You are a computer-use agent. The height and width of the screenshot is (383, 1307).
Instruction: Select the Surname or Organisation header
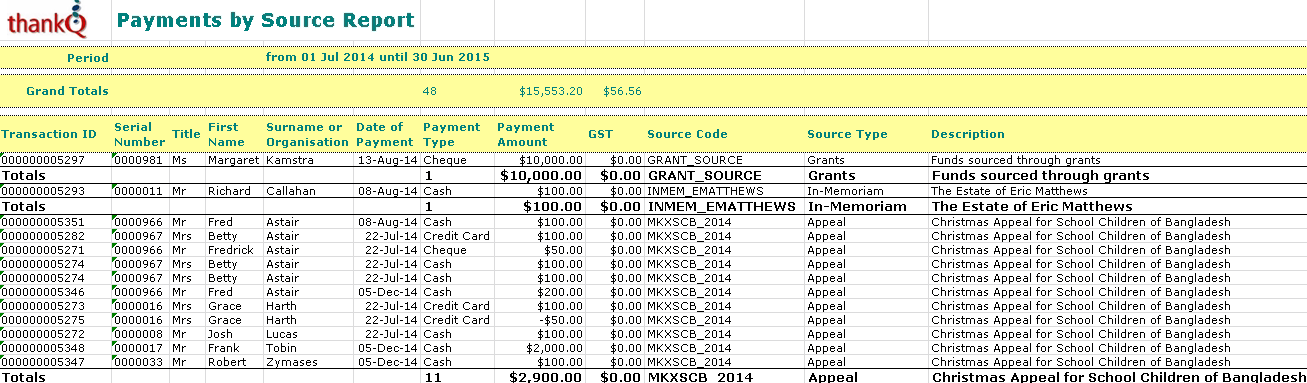click(306, 134)
